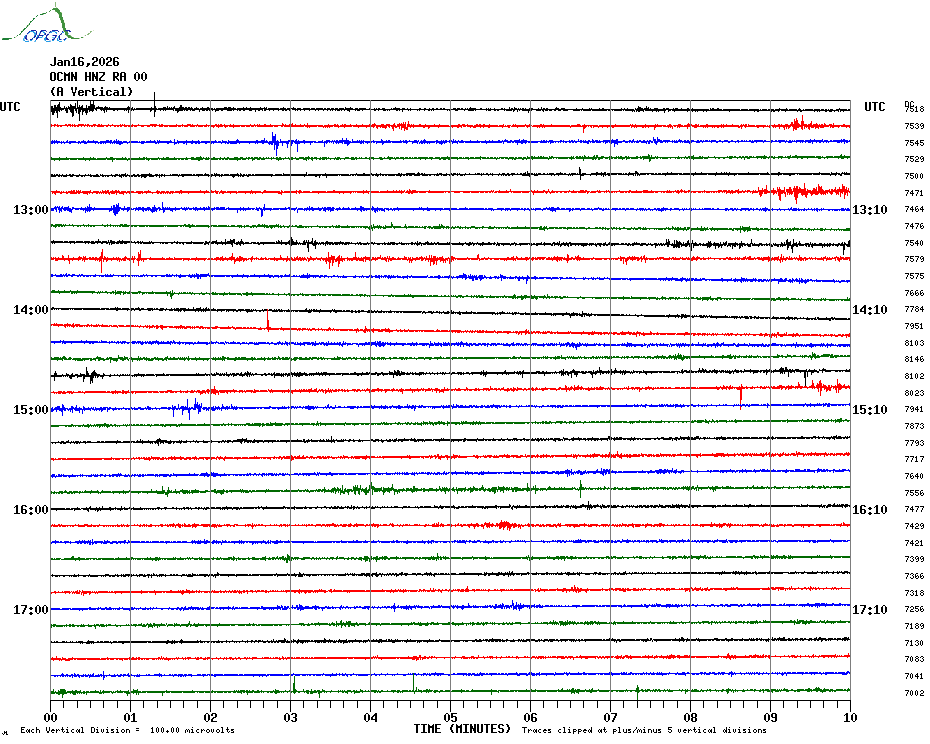Click the 15:00 time label
The height and width of the screenshot is (744, 930).
[31, 409]
